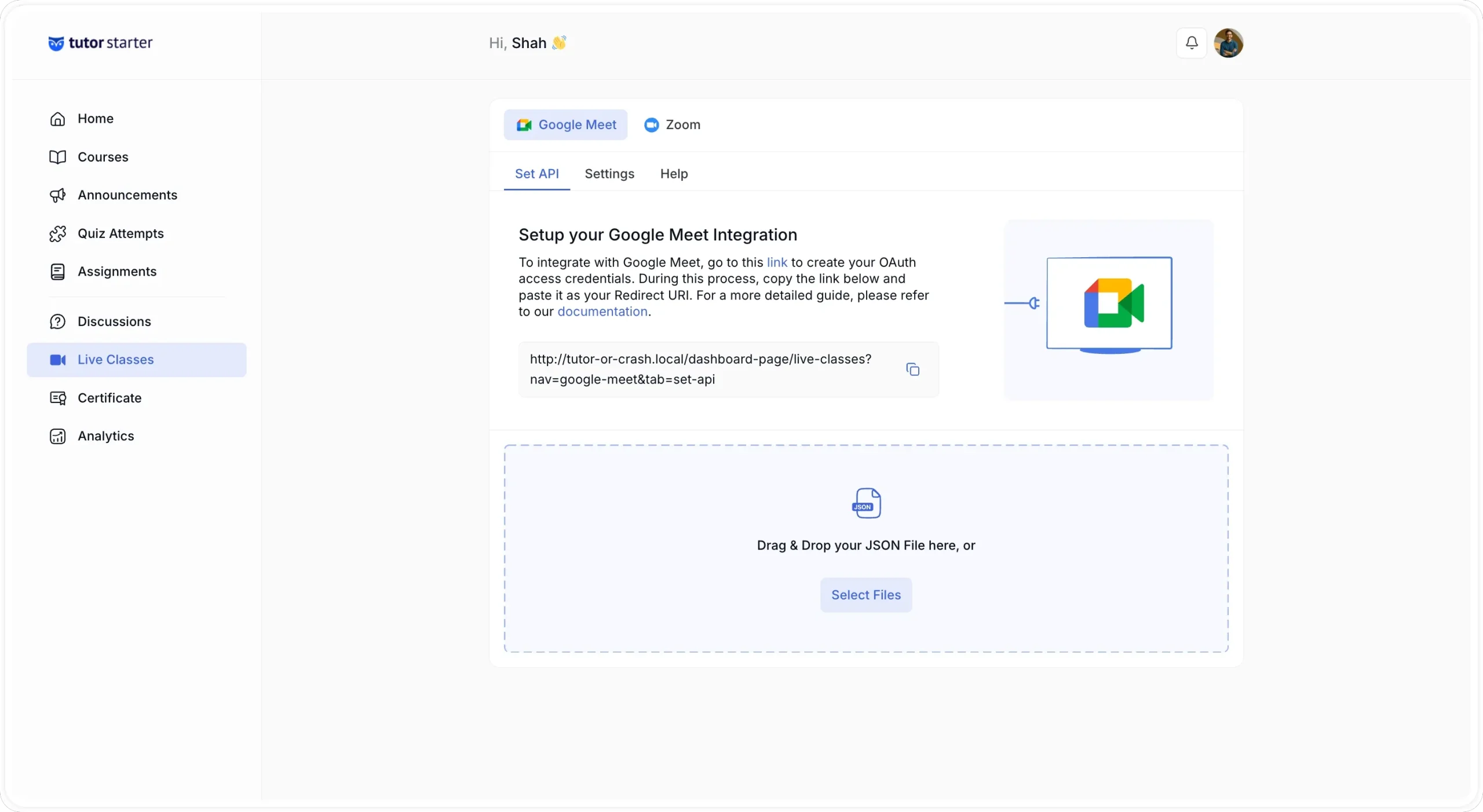Click the redirect URI text box
The width and height of the screenshot is (1483, 812).
(x=729, y=370)
